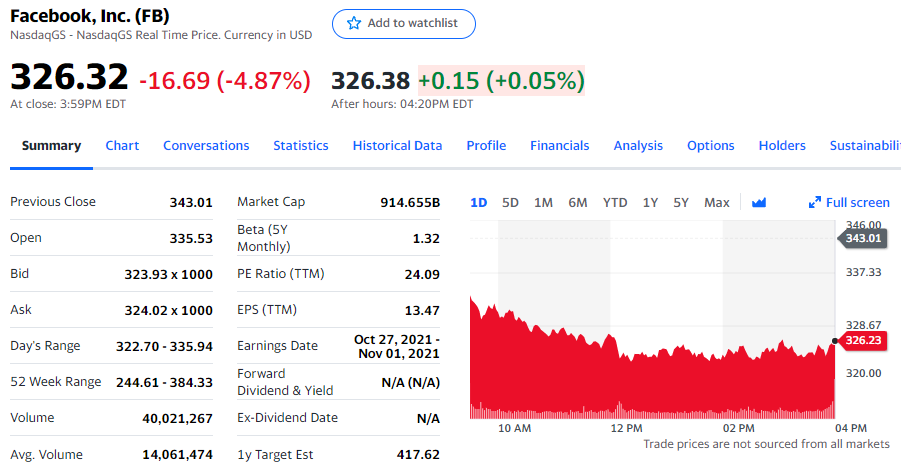The image size is (901, 468).
Task: Click the Full screen expand arrows icon
Action: [x=814, y=202]
